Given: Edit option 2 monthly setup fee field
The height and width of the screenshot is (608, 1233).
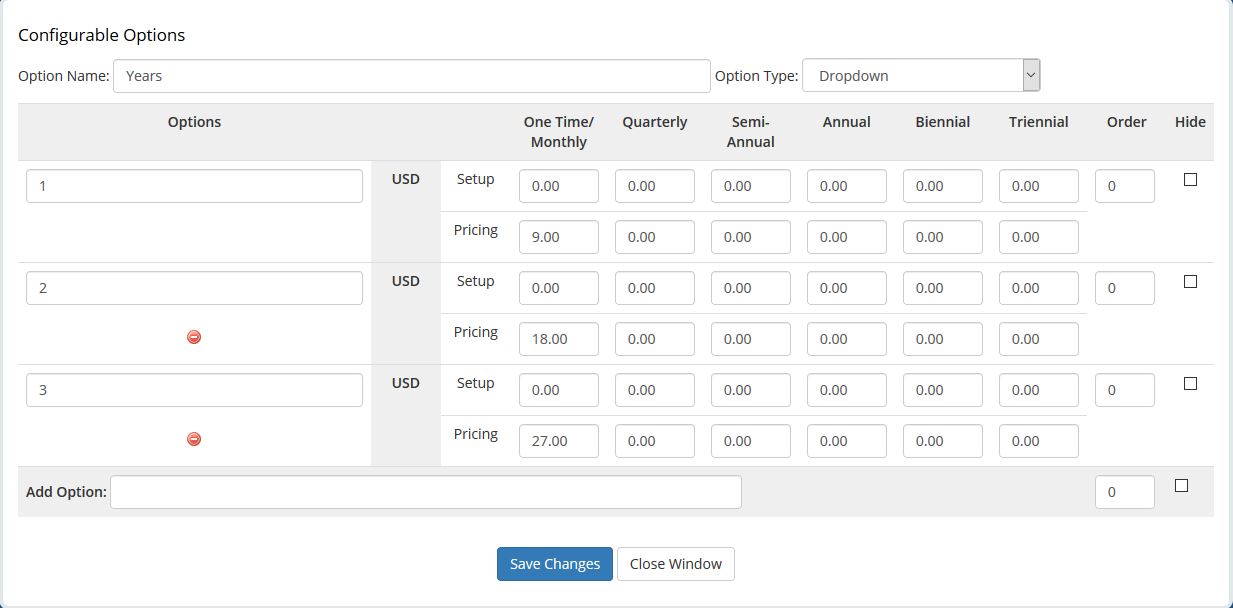Looking at the screenshot, I should (559, 288).
